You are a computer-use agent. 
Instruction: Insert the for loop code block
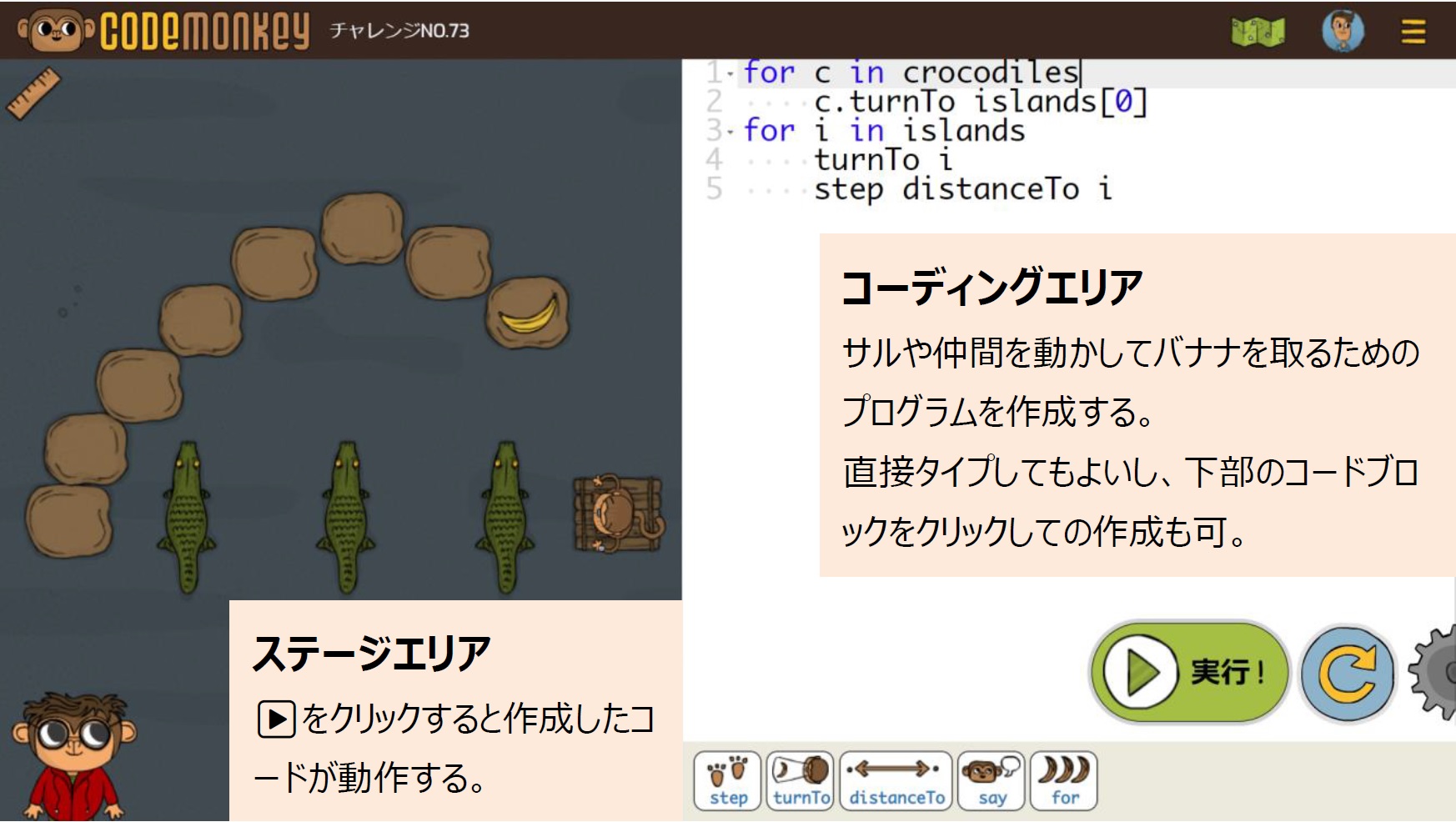[1064, 781]
